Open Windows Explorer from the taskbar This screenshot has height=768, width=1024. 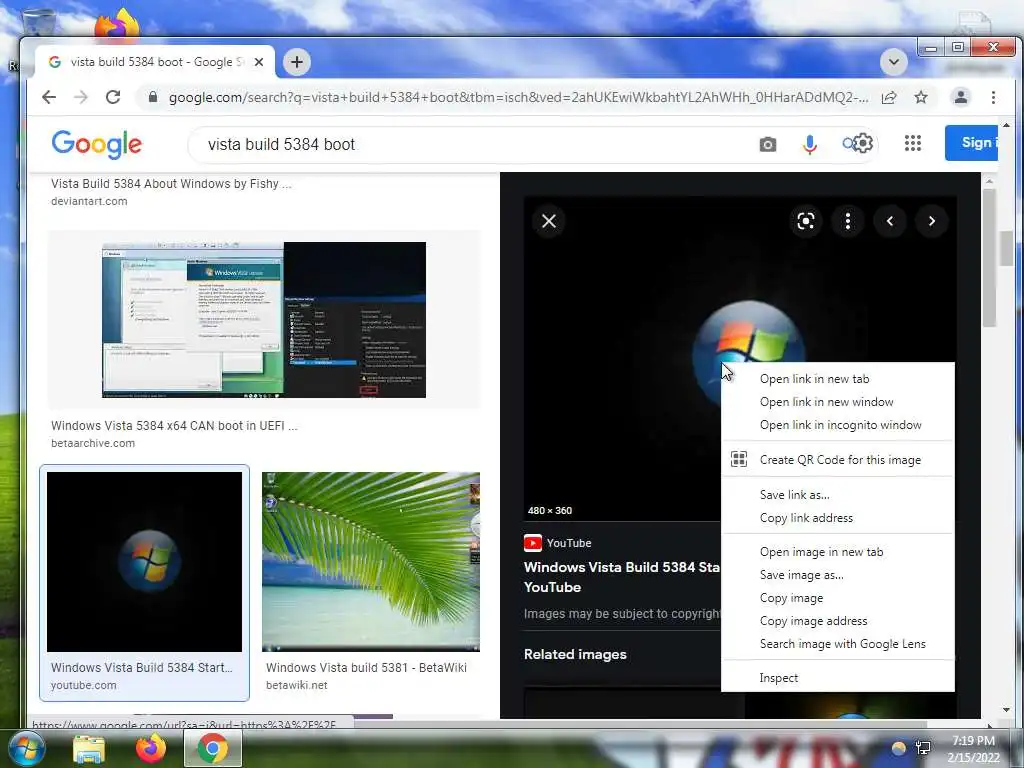tap(89, 748)
